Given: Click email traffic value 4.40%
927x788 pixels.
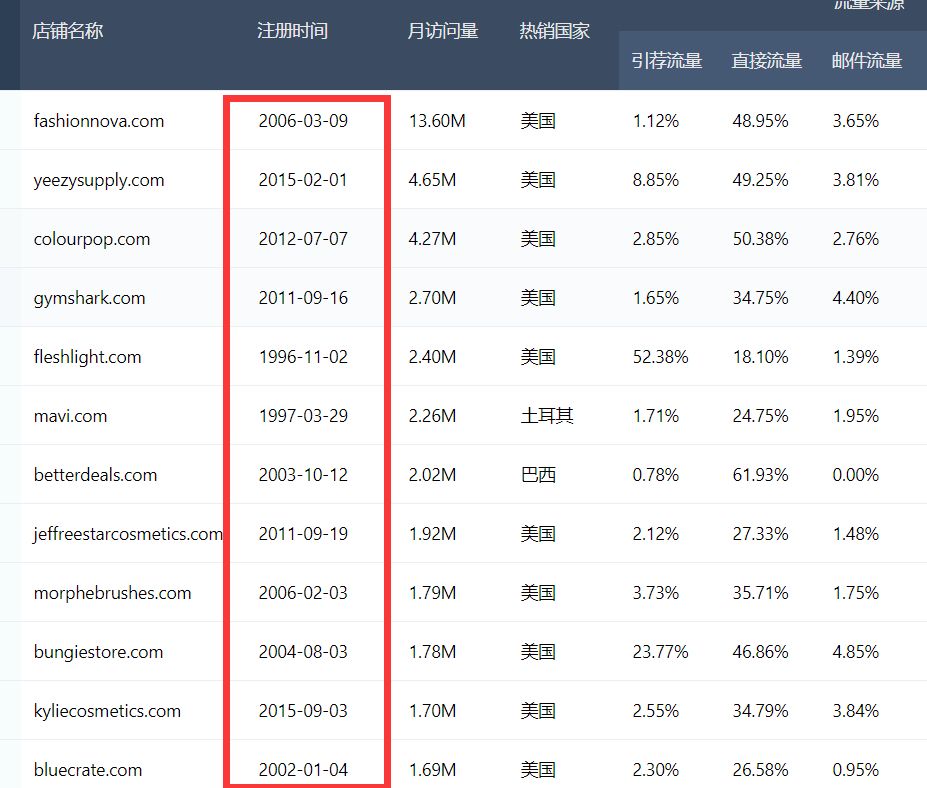Looking at the screenshot, I should click(855, 298).
